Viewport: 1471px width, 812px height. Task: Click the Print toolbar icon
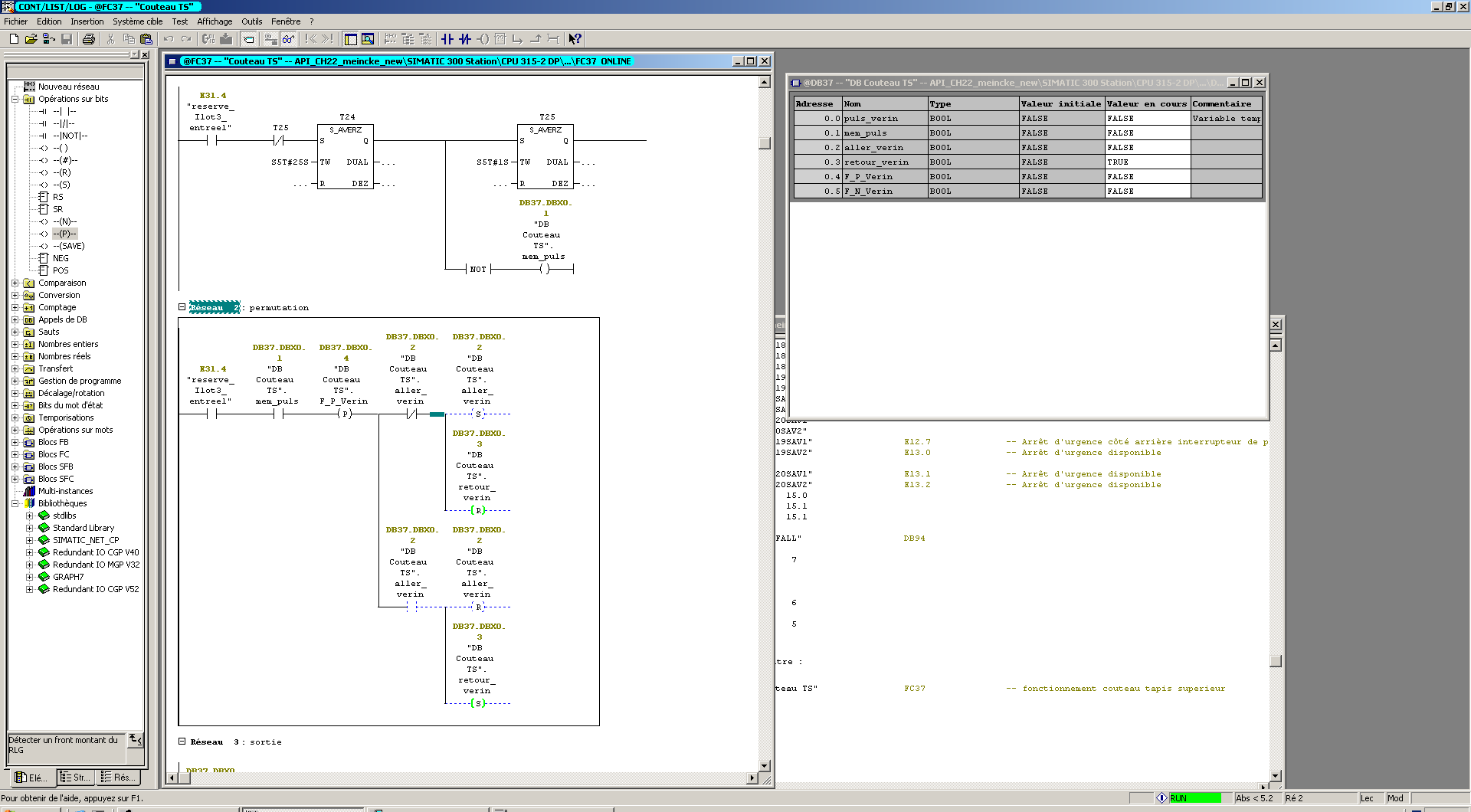coord(89,39)
